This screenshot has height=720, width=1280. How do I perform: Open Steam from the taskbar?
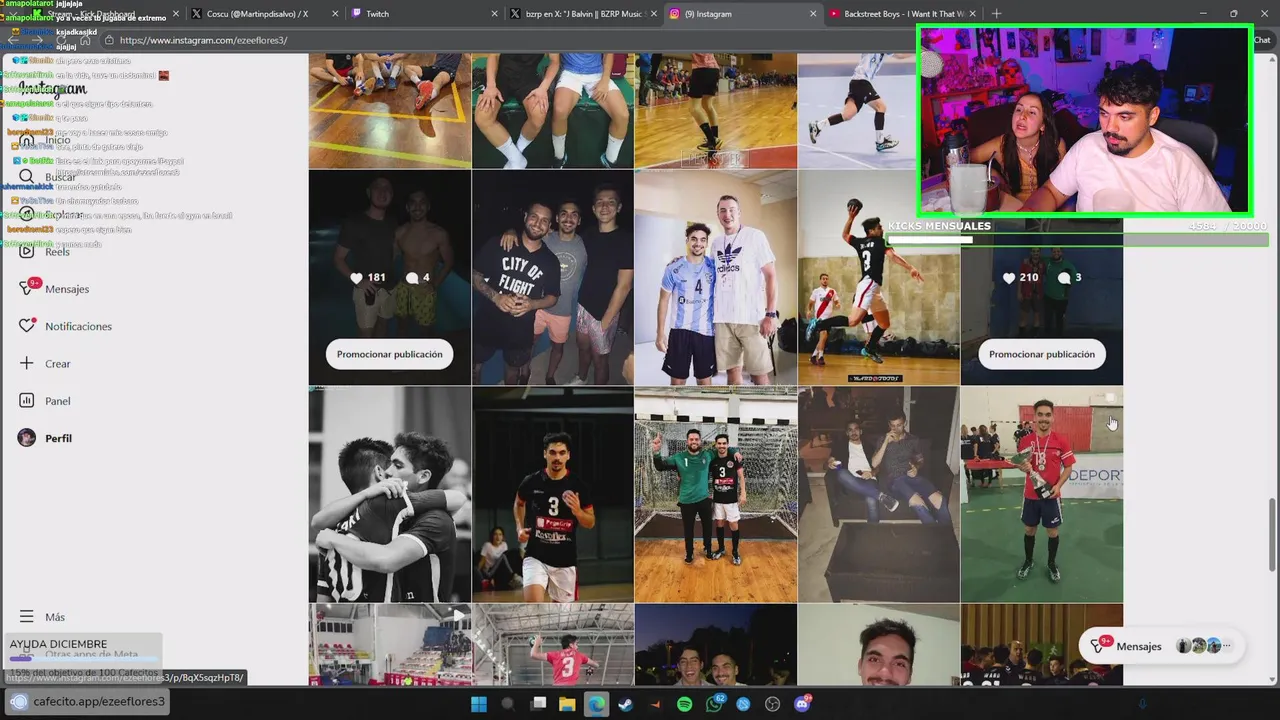(x=626, y=704)
